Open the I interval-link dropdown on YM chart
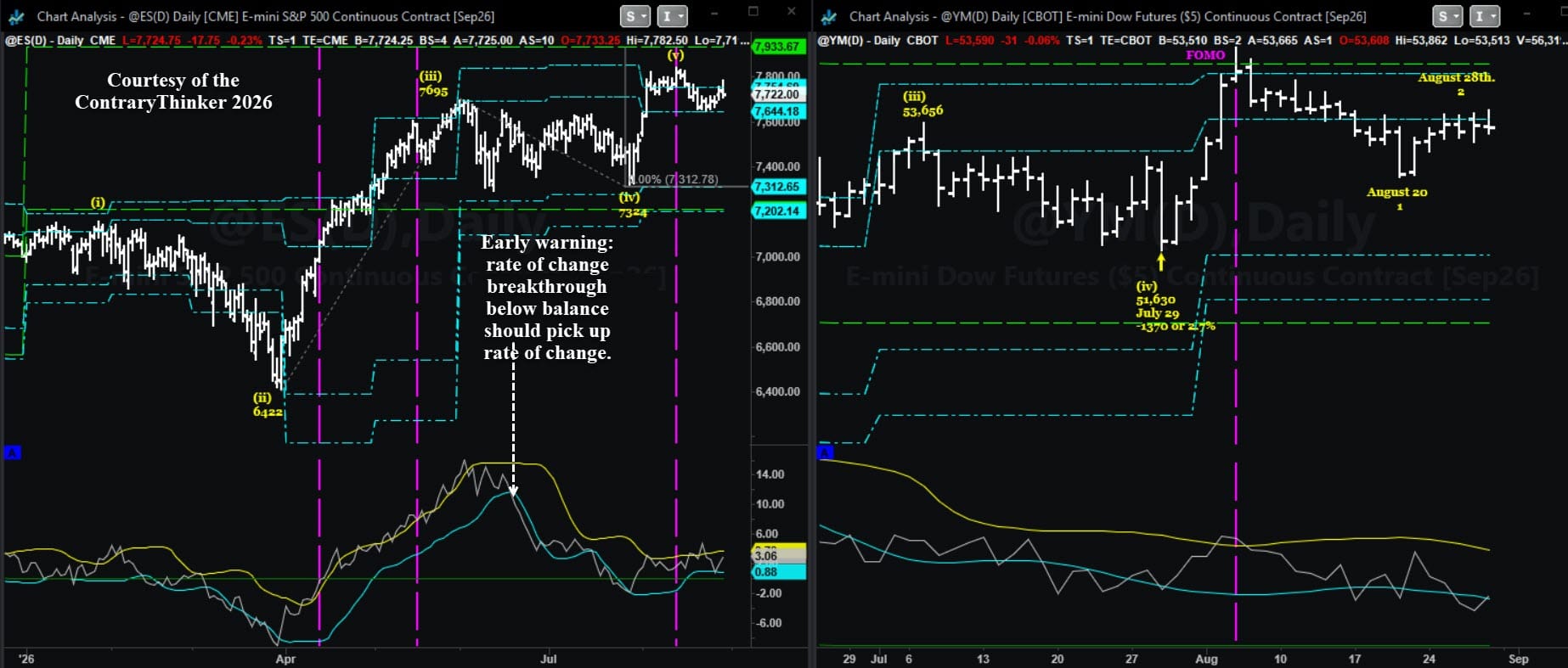The width and height of the screenshot is (1568, 668). 1484,16
